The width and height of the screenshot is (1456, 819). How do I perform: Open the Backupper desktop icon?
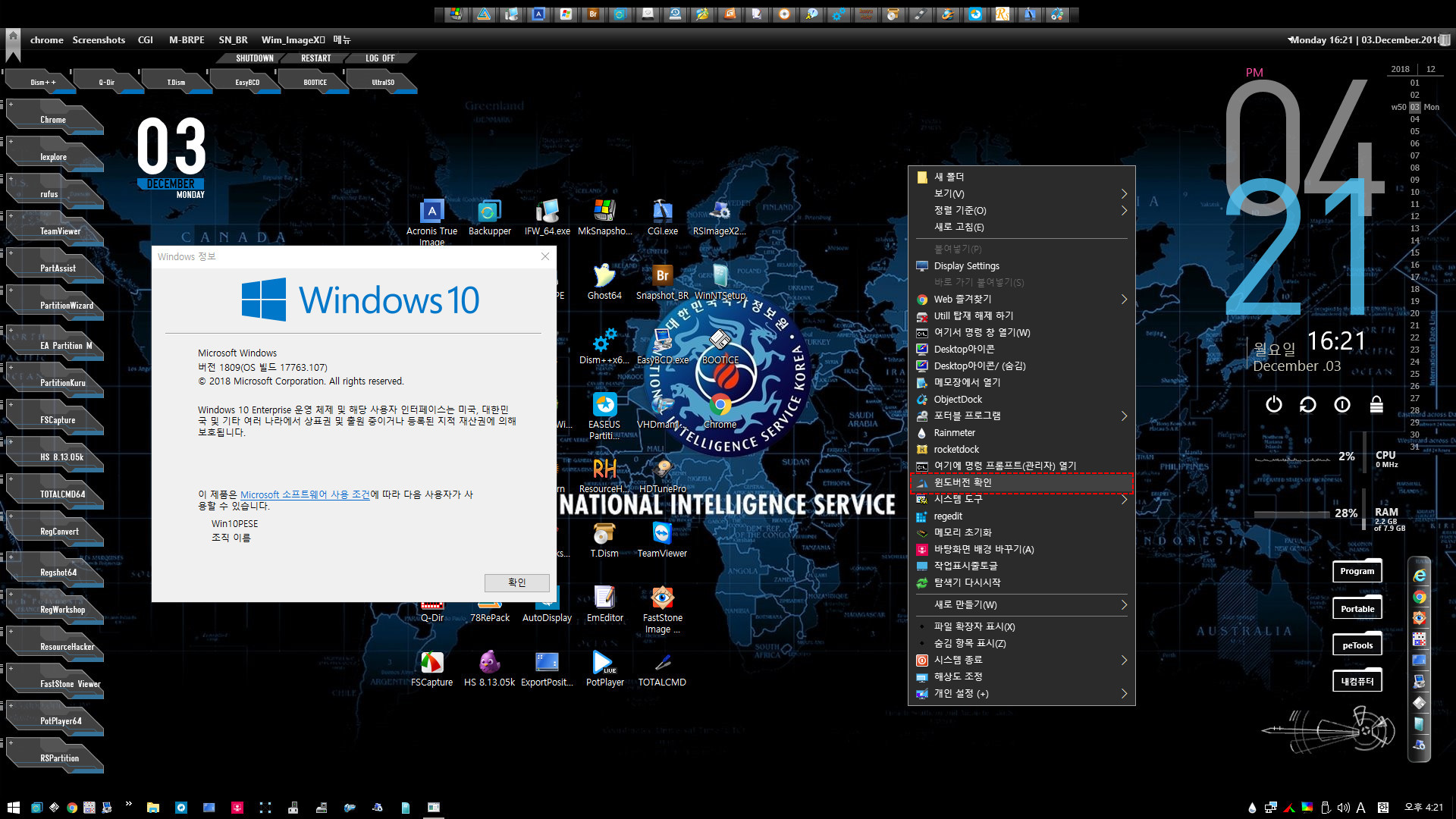tap(490, 218)
